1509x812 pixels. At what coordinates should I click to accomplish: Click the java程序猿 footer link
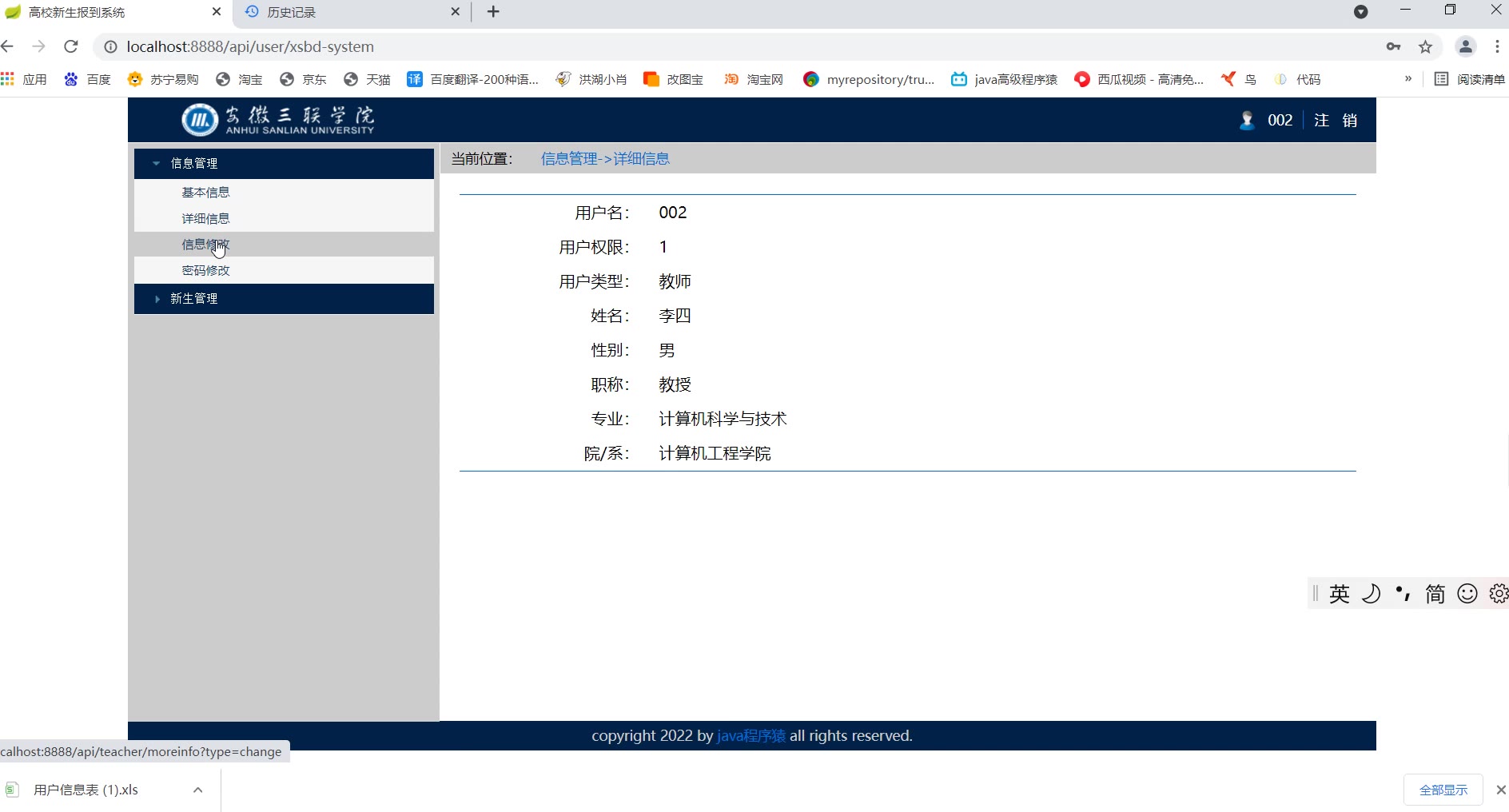point(751,735)
